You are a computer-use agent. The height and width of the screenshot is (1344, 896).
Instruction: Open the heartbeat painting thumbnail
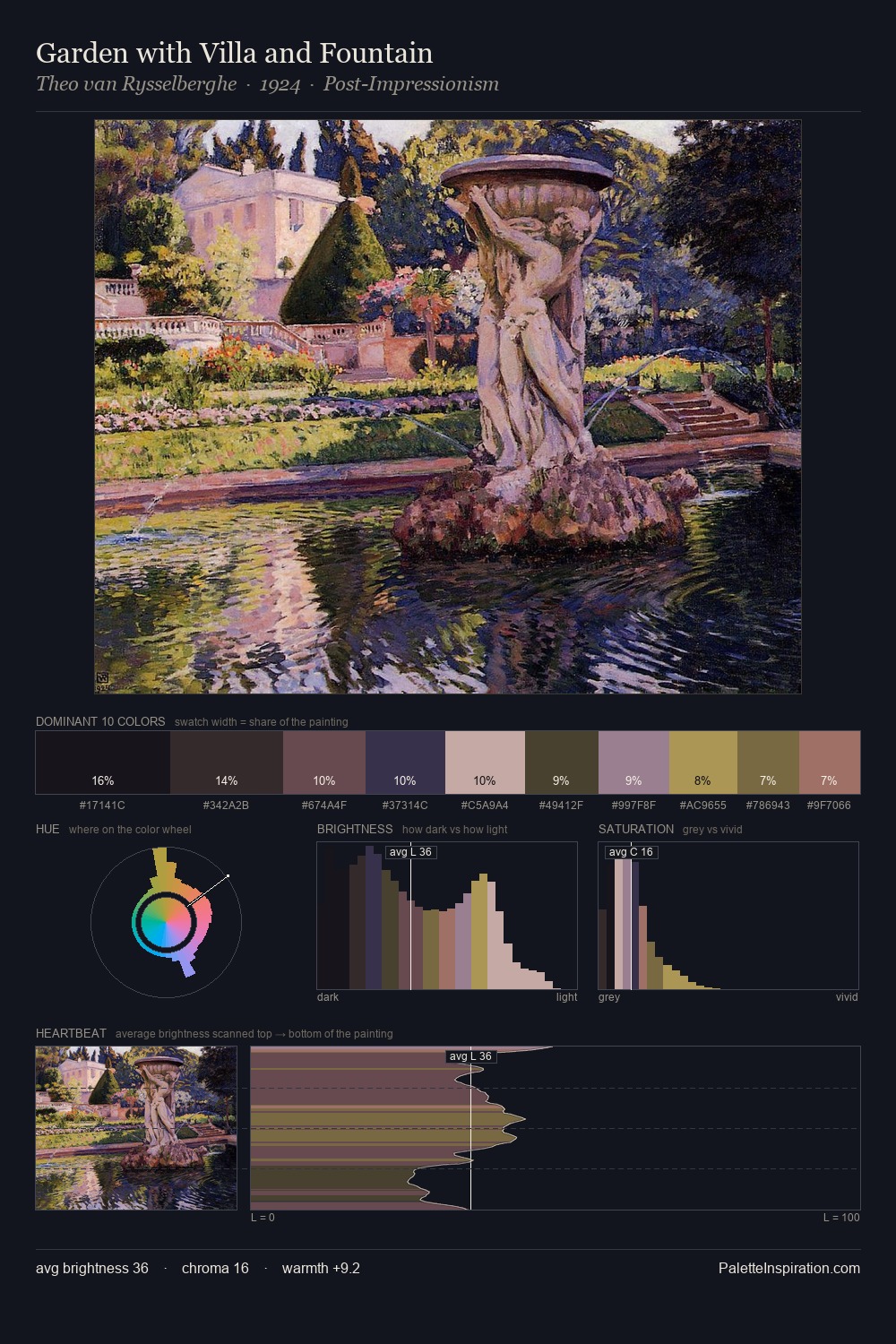pyautogui.click(x=136, y=1128)
